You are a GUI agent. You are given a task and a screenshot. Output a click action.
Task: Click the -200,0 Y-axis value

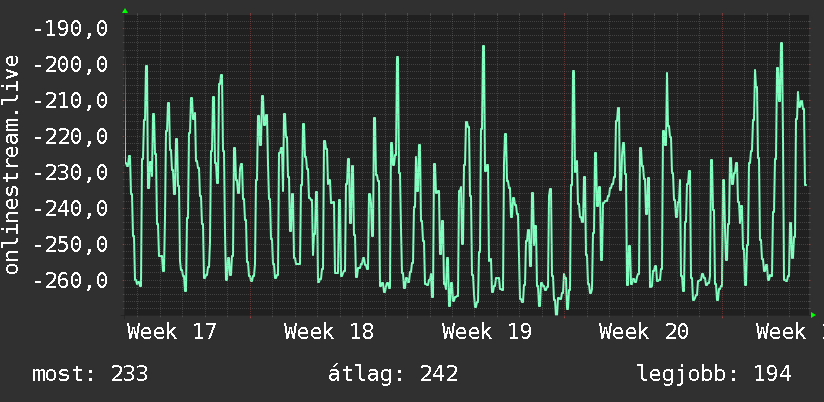pyautogui.click(x=70, y=65)
